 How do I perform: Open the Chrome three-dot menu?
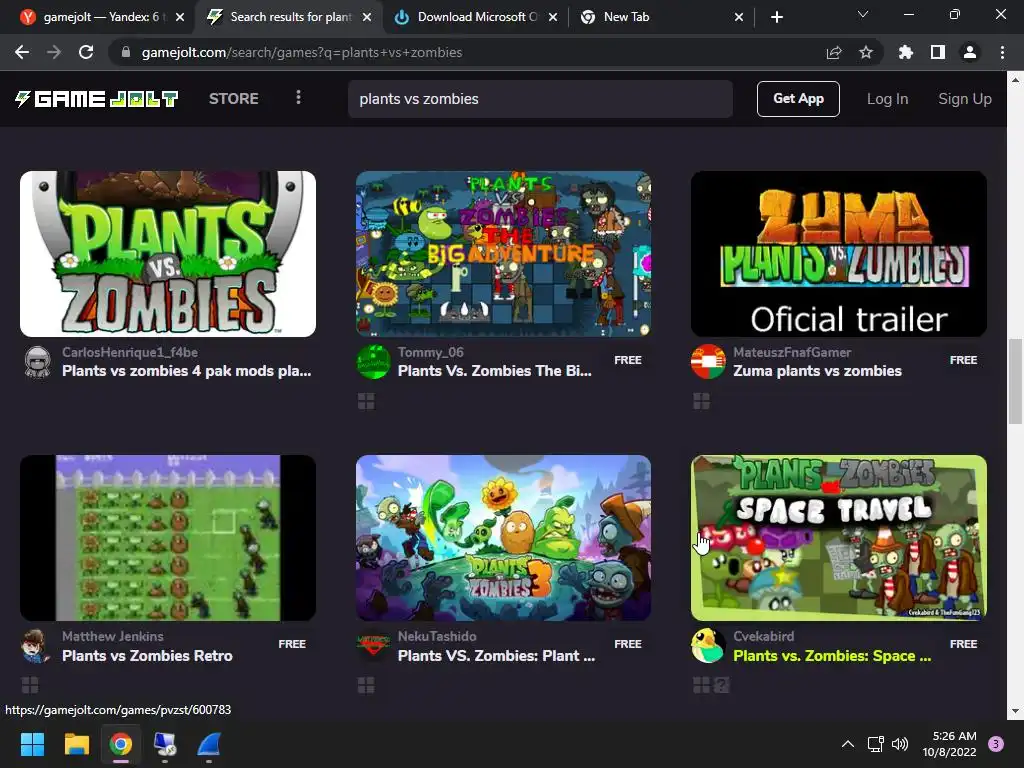point(1002,52)
